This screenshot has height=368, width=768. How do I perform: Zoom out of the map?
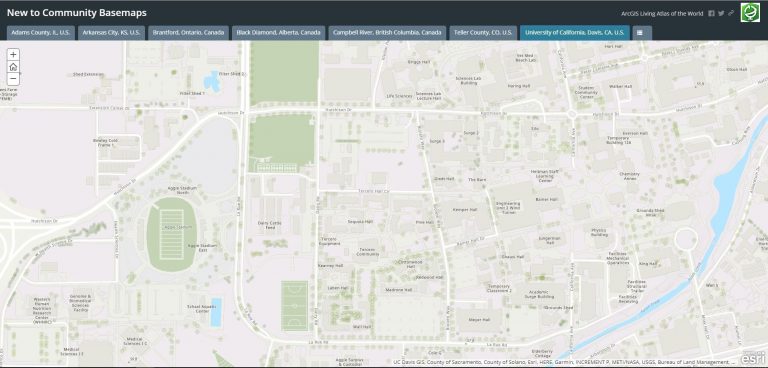click(13, 79)
